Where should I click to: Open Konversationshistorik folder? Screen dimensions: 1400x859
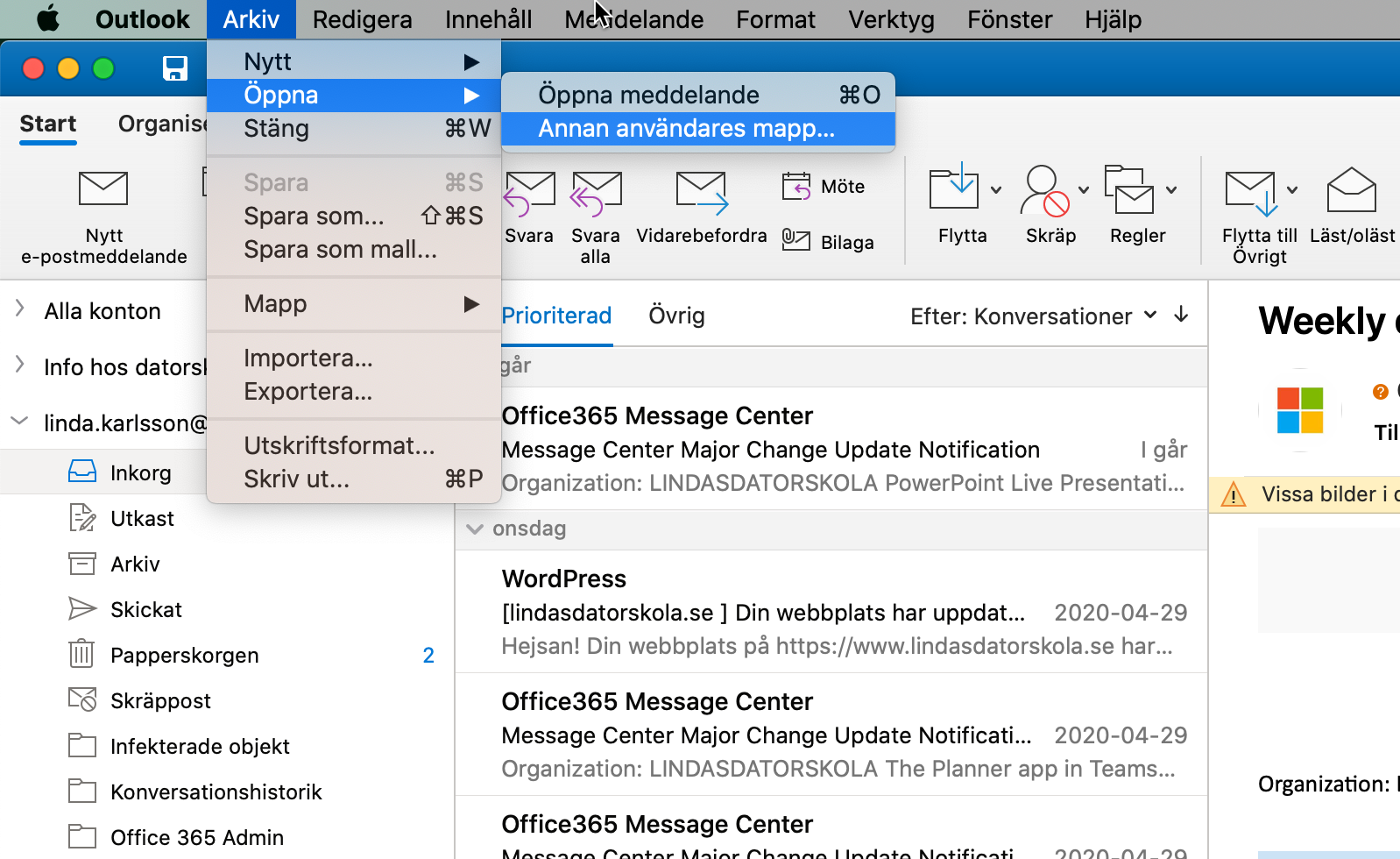227,792
